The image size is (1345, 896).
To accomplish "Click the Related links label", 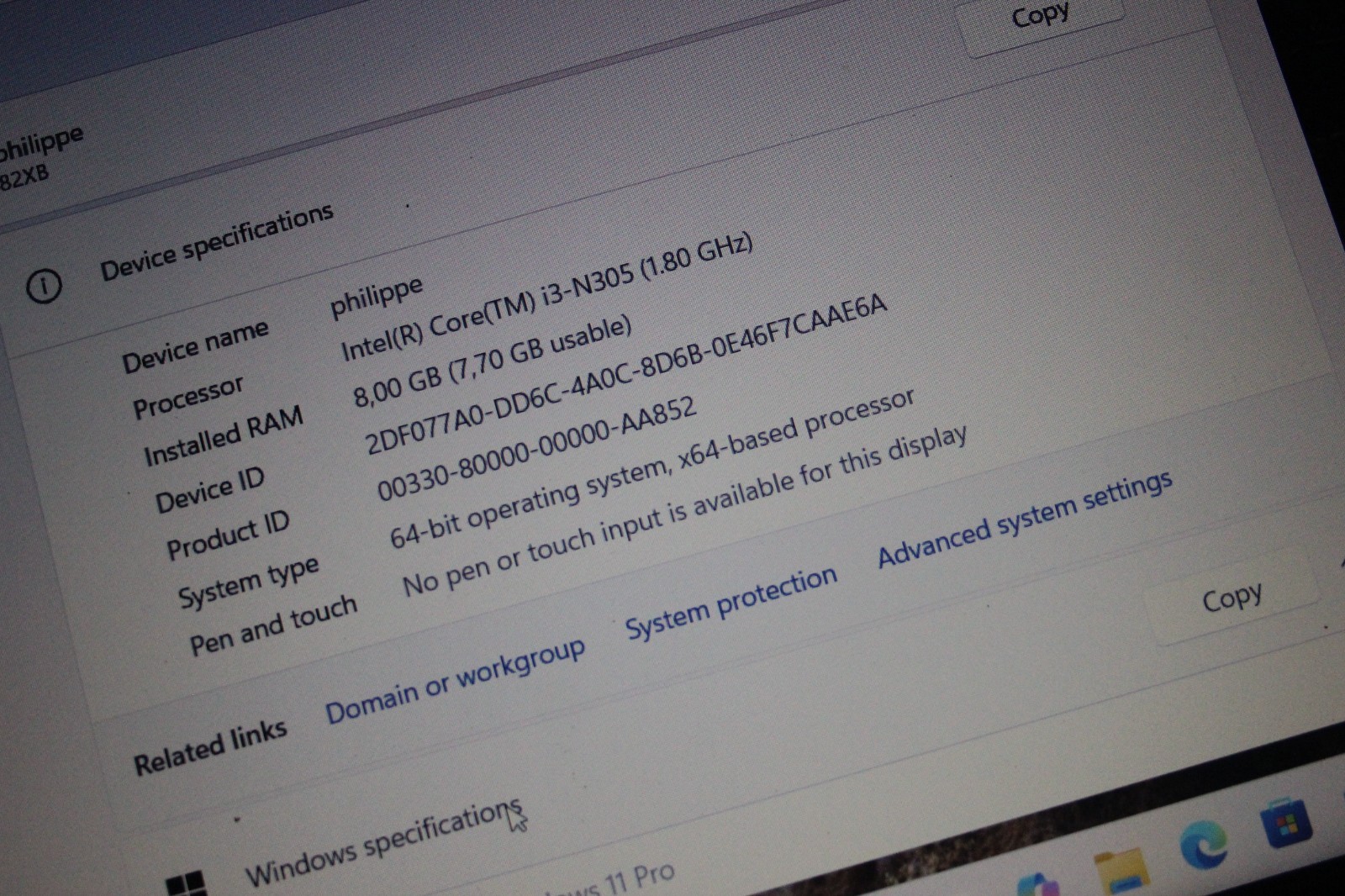I will 210,748.
